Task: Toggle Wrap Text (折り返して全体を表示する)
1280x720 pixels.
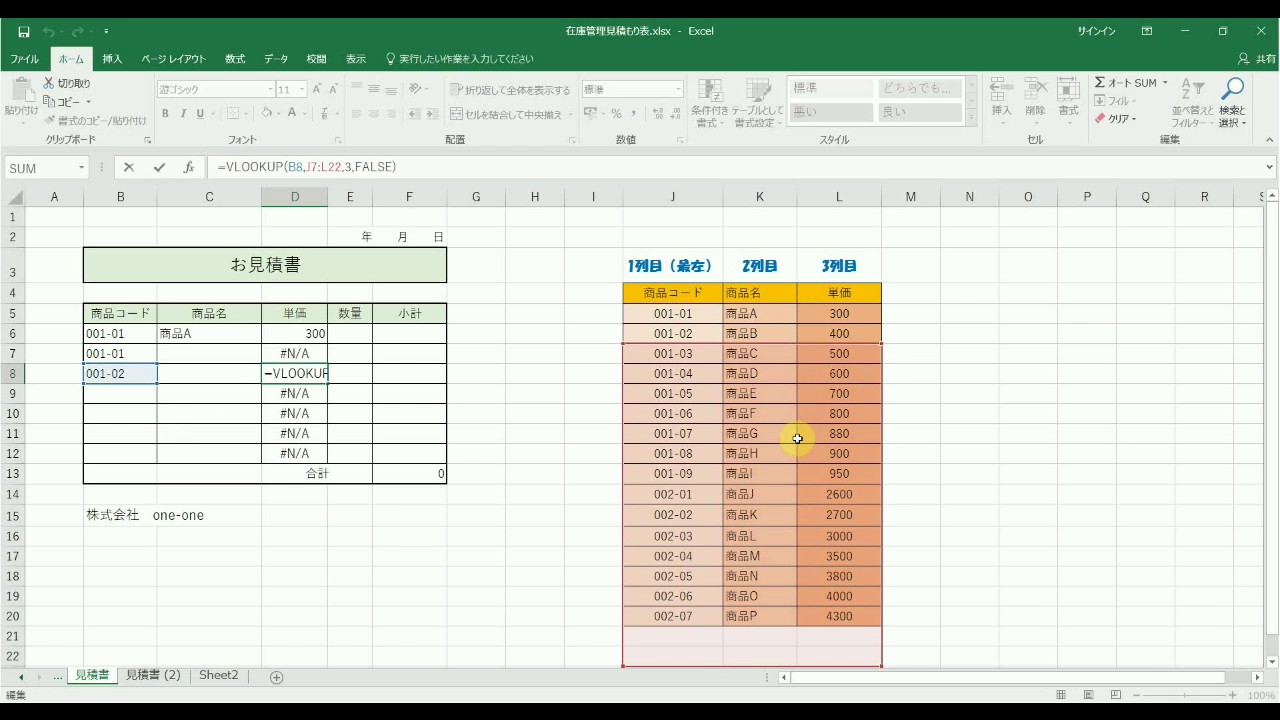Action: [511, 90]
